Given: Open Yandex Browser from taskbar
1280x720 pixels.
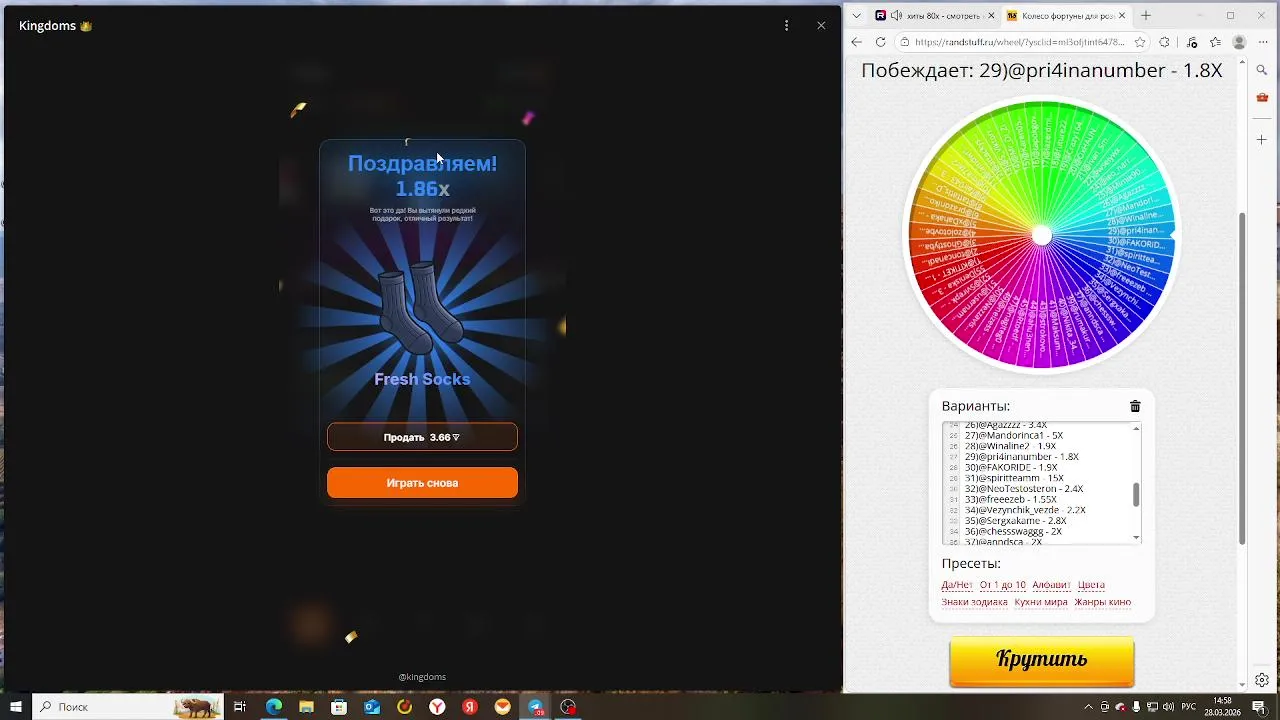Looking at the screenshot, I should click(437, 707).
